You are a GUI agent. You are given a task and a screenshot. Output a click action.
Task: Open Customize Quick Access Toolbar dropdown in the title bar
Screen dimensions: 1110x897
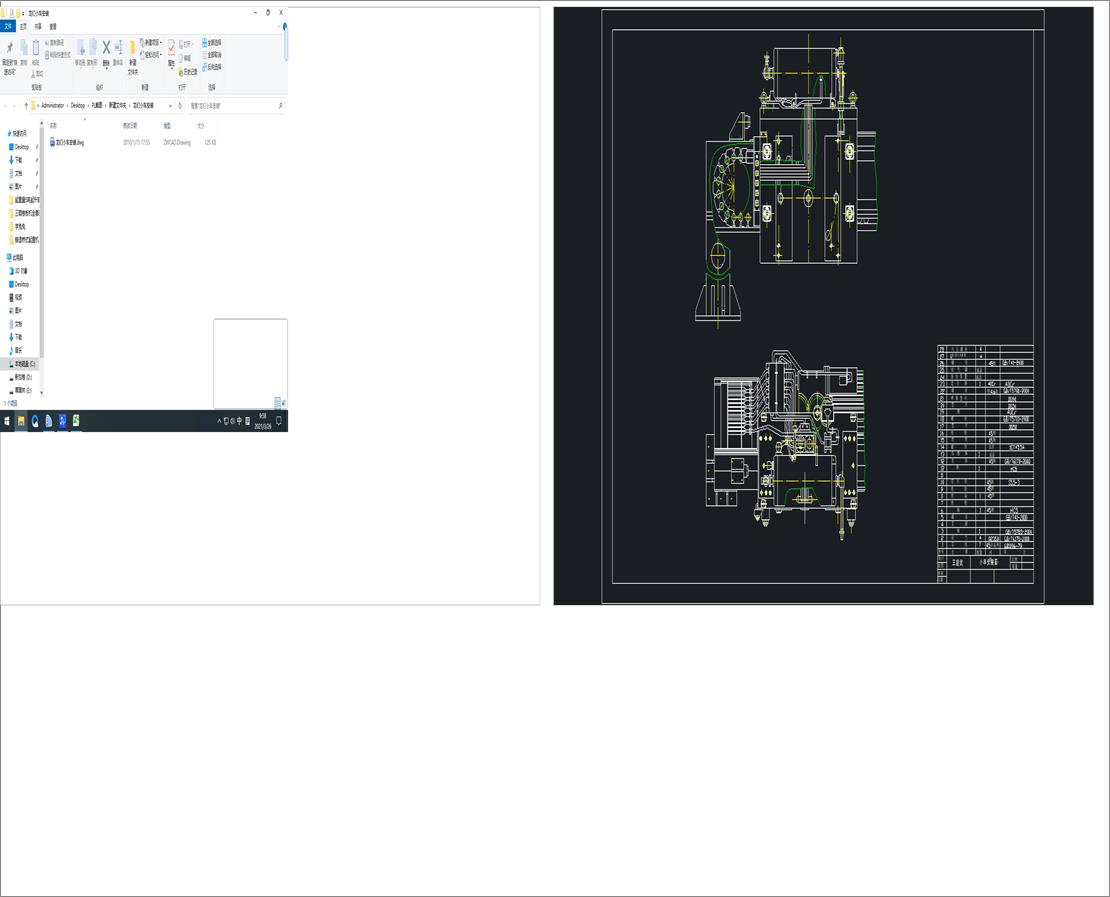click(x=23, y=13)
